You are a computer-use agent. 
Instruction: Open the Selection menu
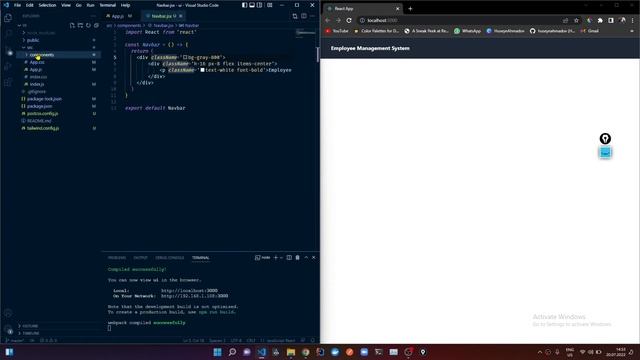(x=47, y=5)
